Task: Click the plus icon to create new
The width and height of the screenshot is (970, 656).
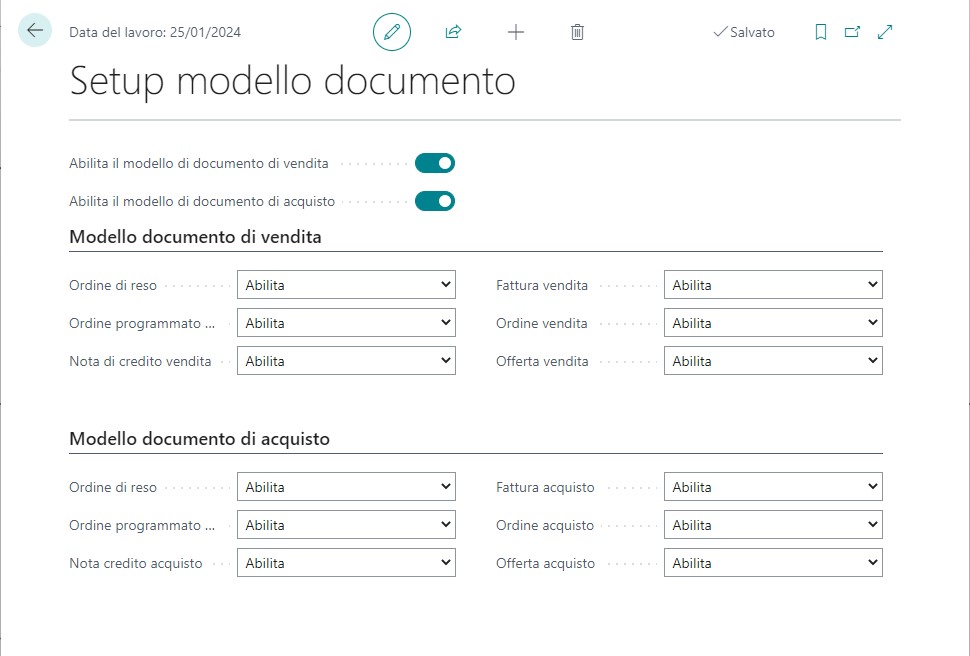Action: [x=516, y=32]
